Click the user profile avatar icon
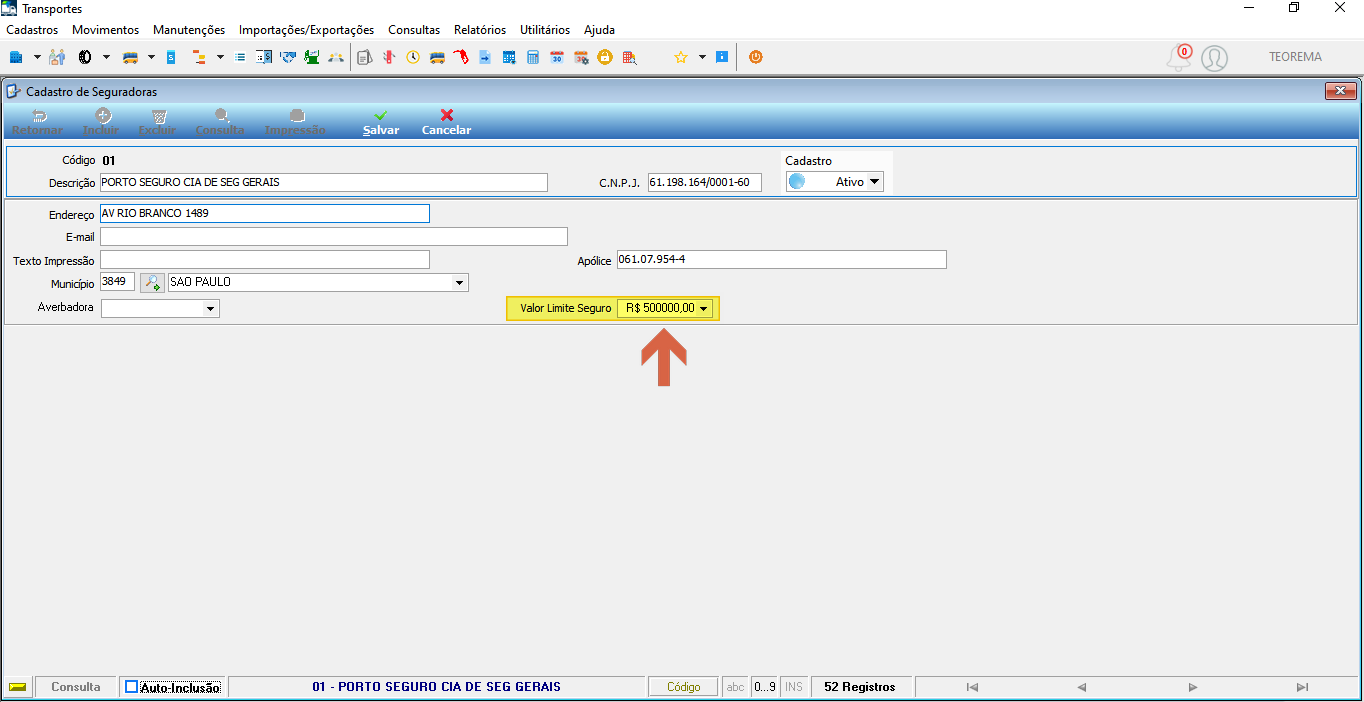The width and height of the screenshot is (1364, 702). pos(1214,58)
